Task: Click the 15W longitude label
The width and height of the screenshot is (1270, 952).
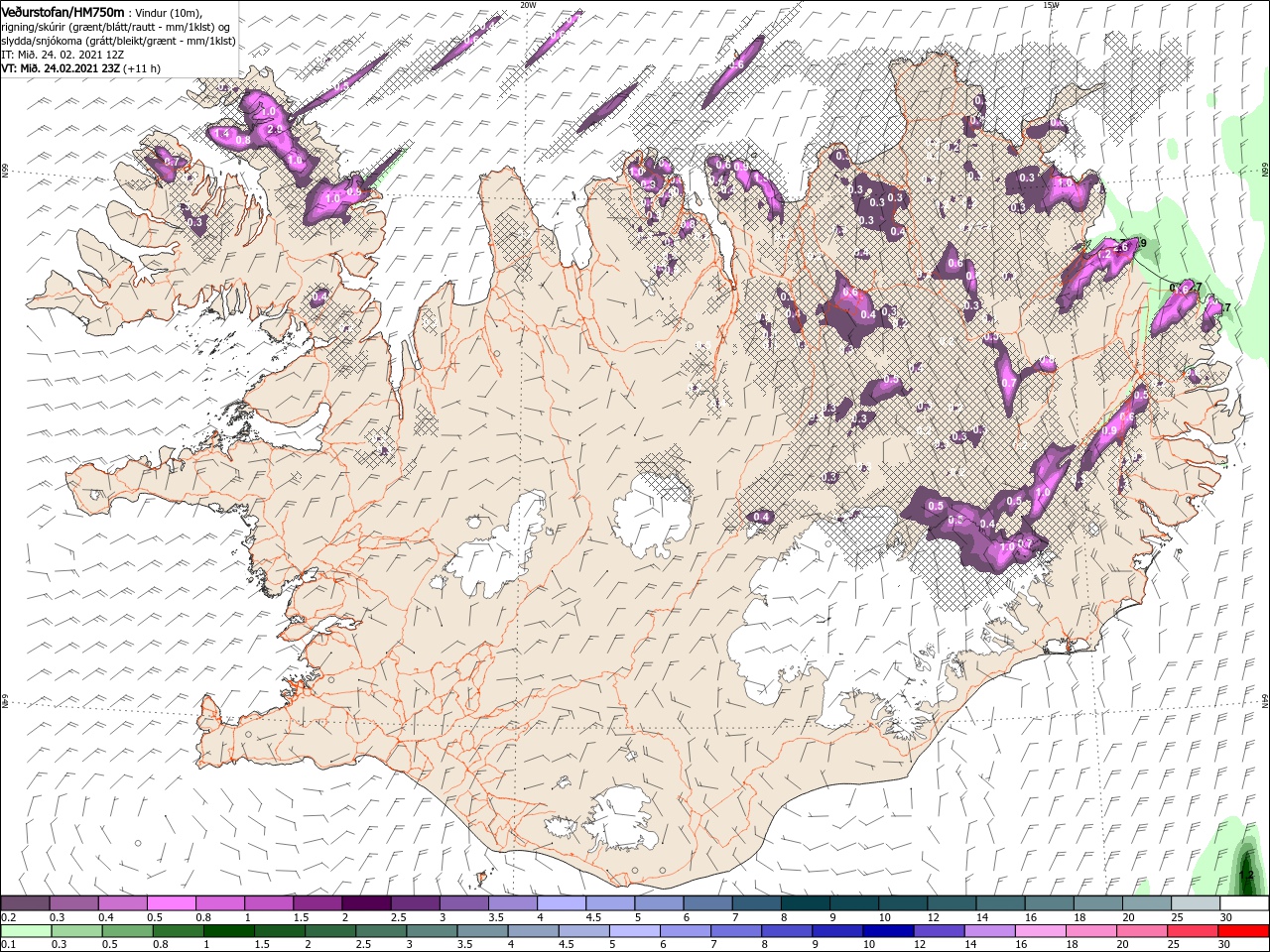Action: click(1051, 4)
